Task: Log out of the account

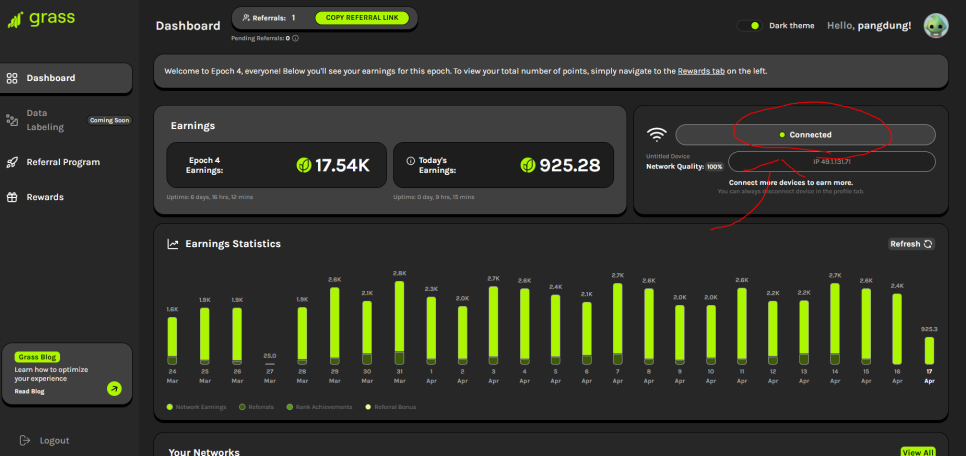Action: point(44,441)
